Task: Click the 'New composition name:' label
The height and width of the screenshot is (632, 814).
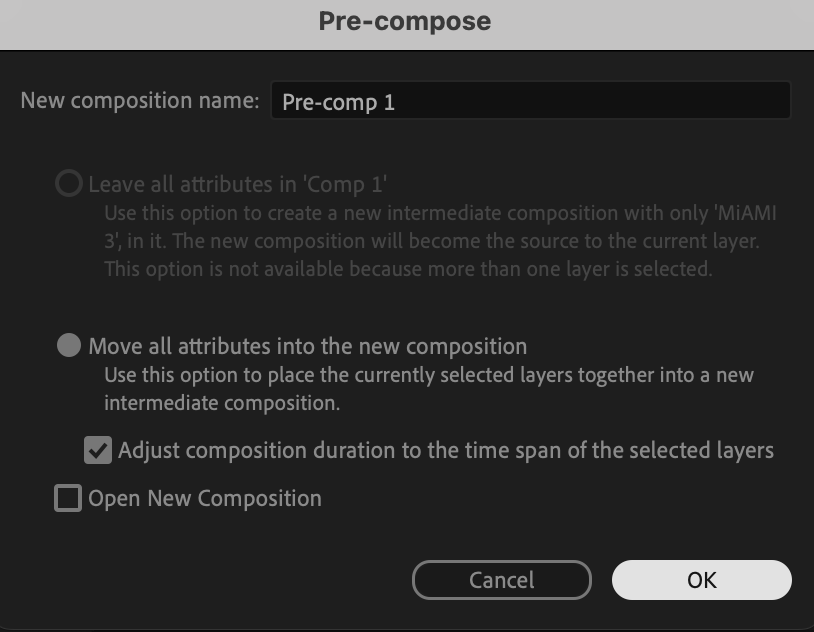Action: tap(140, 101)
